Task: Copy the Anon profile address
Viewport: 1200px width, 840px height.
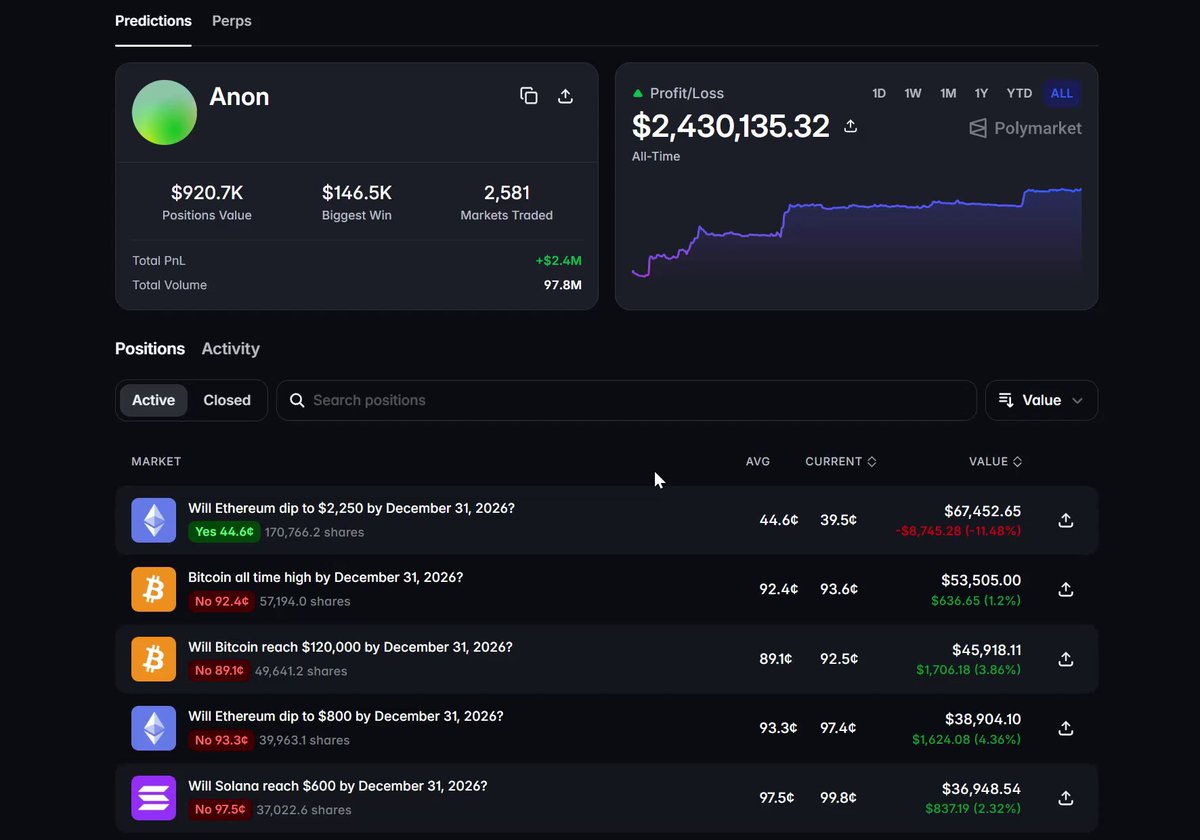Action: (x=529, y=96)
